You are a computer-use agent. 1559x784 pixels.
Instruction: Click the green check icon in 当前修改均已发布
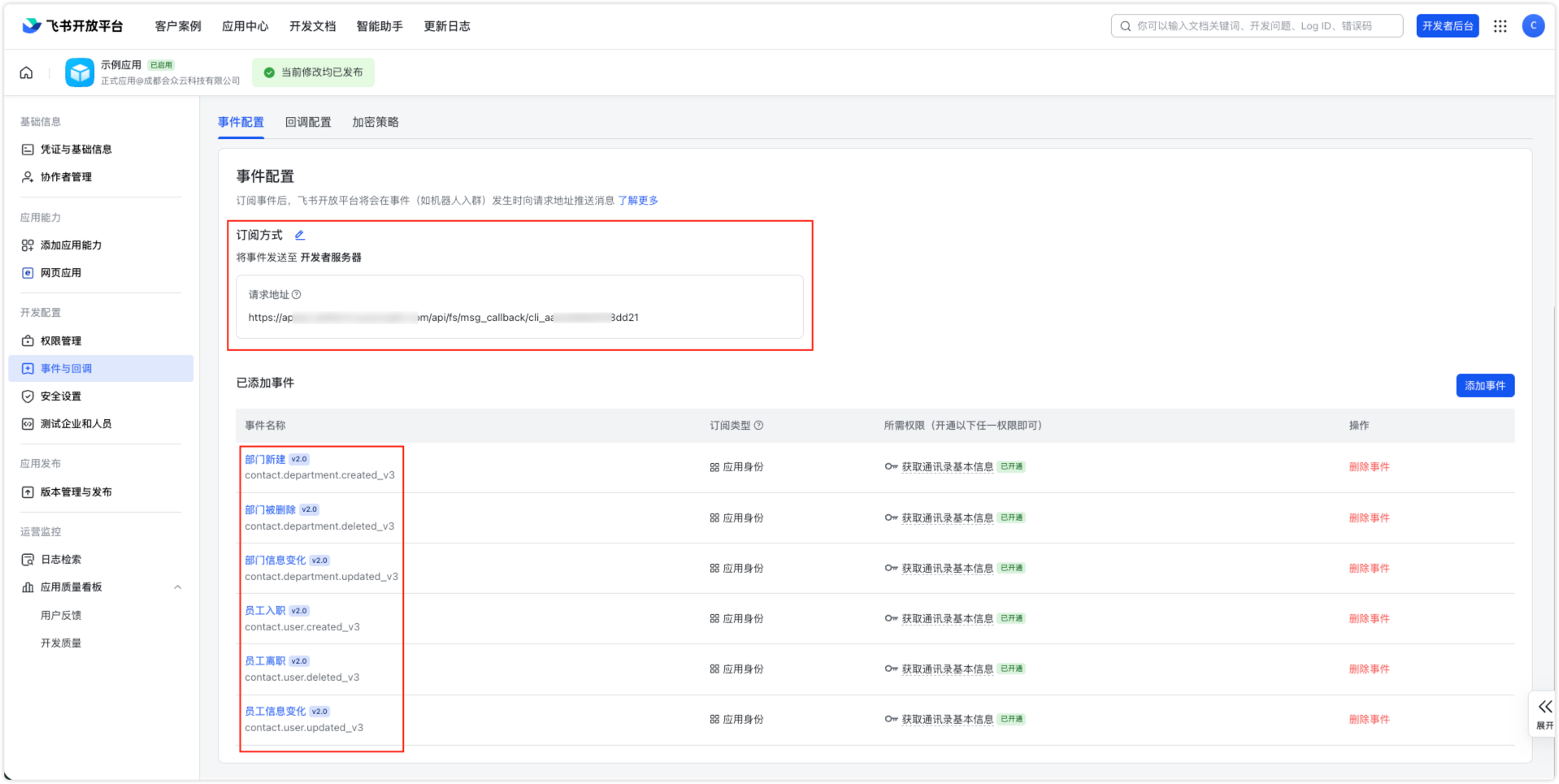269,73
